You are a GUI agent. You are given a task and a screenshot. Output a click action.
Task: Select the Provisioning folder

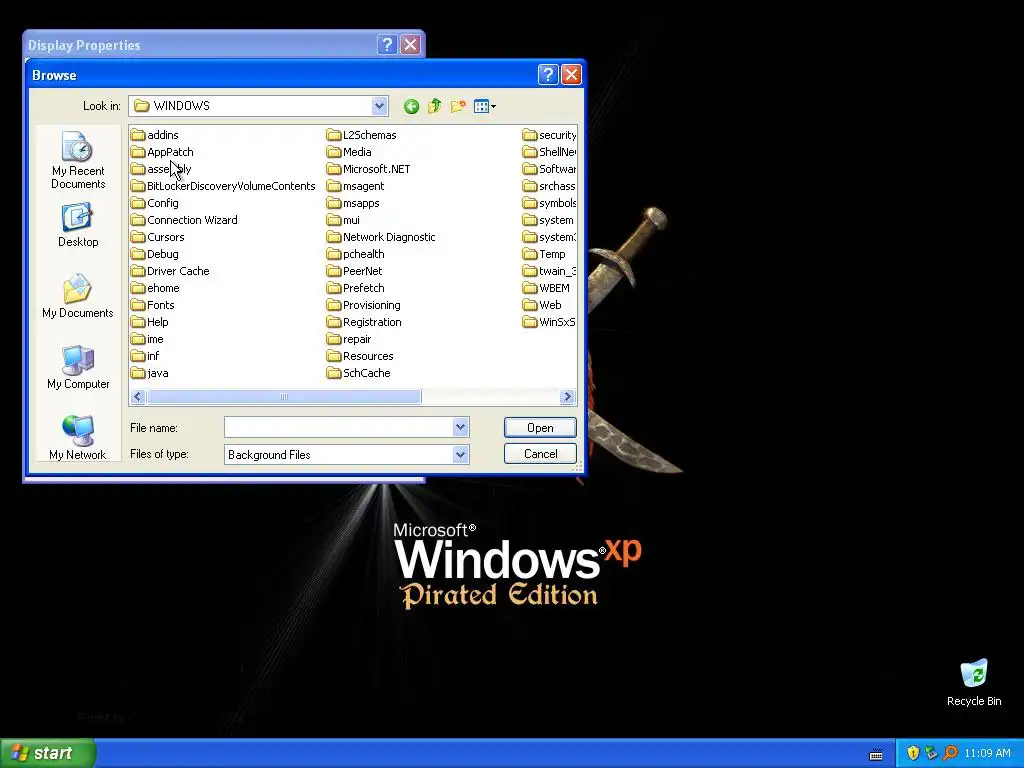coord(364,305)
